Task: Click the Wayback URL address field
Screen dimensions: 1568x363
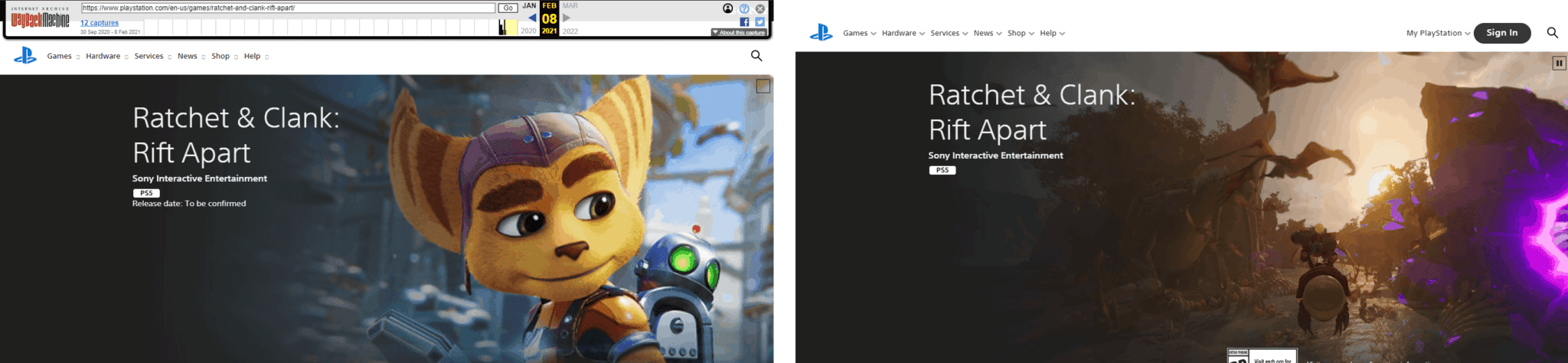Action: click(x=288, y=8)
